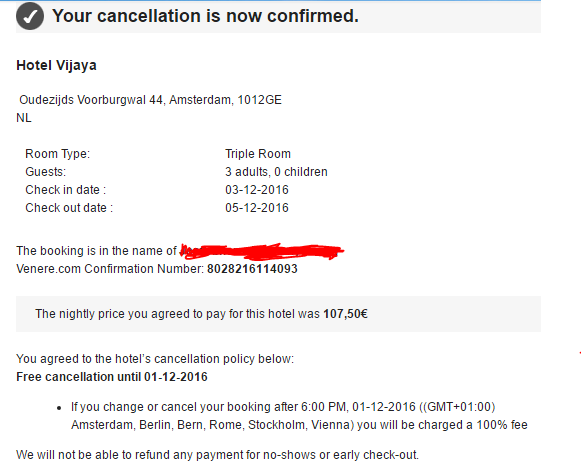Click the 3 adults, 0 children text
This screenshot has width=581, height=471.
click(276, 172)
